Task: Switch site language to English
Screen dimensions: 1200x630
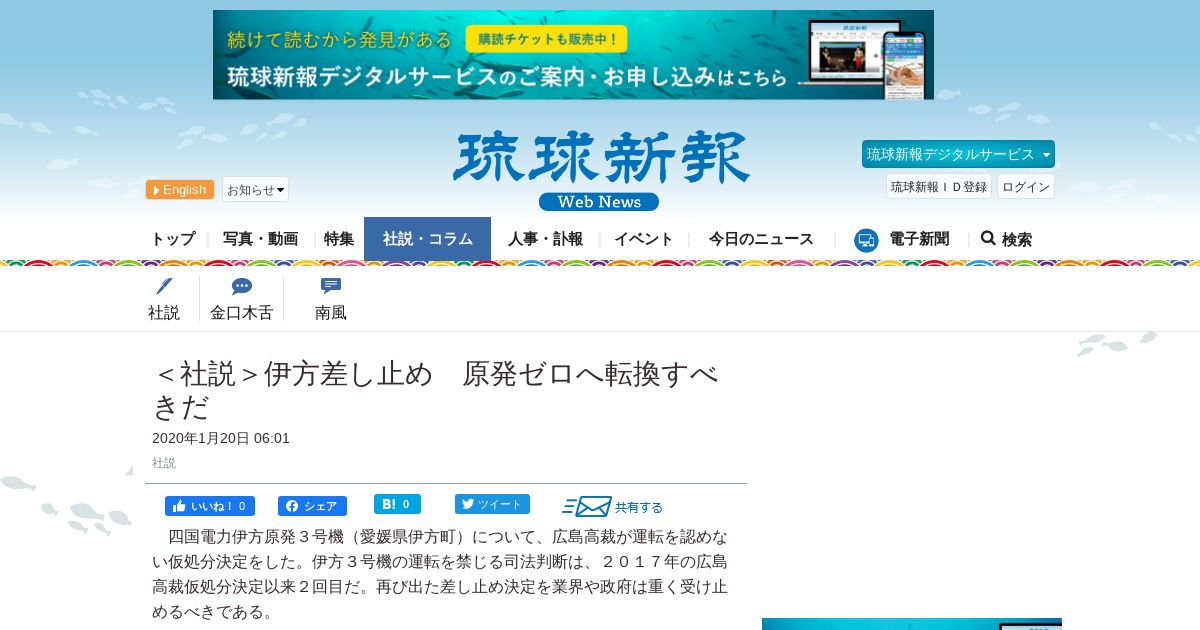Action: 180,190
